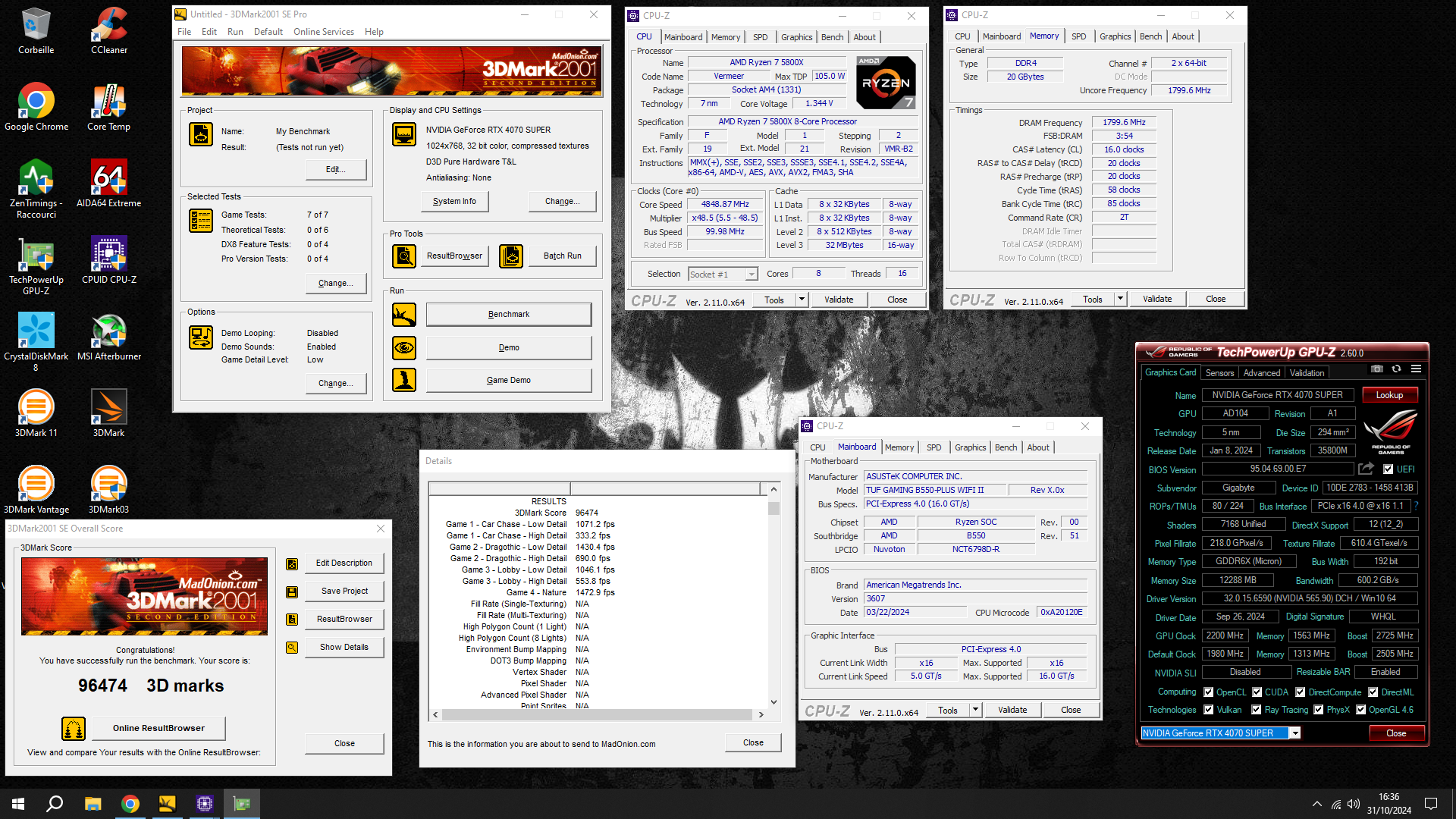This screenshot has height=819, width=1456.
Task: Toggle the DirectCompute checkbox in GPU-Z
Action: tap(1301, 692)
